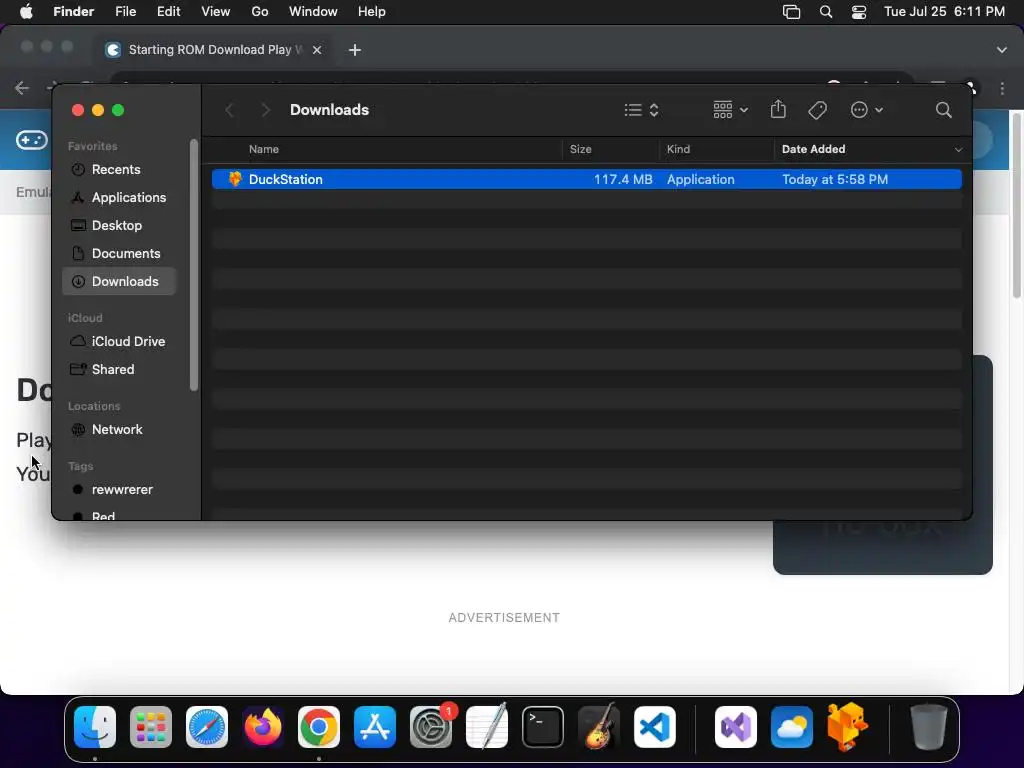
Task: Open DuckStation from the Dock
Action: click(848, 727)
